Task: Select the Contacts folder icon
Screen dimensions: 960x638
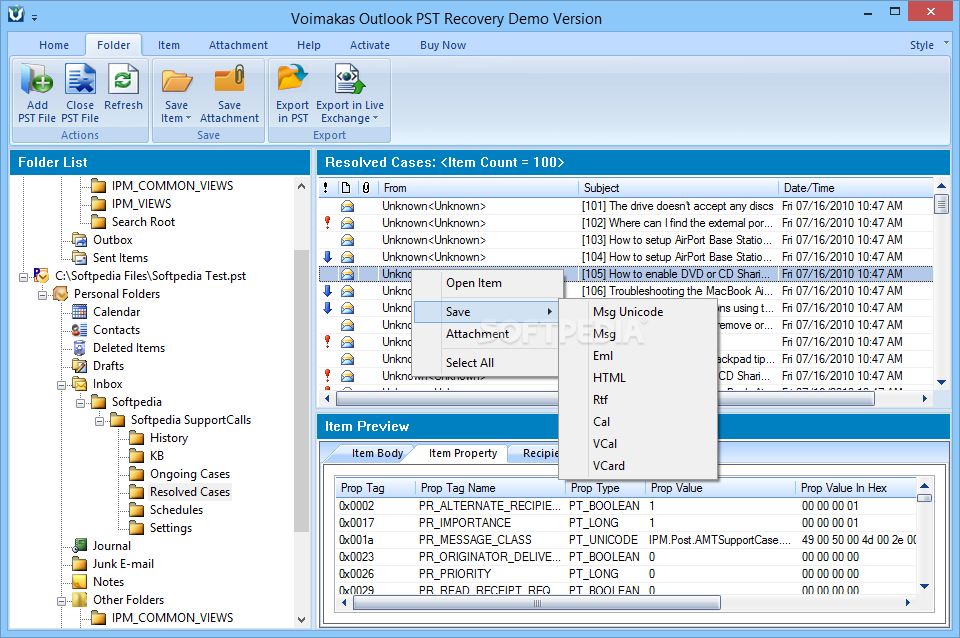Action: point(80,329)
